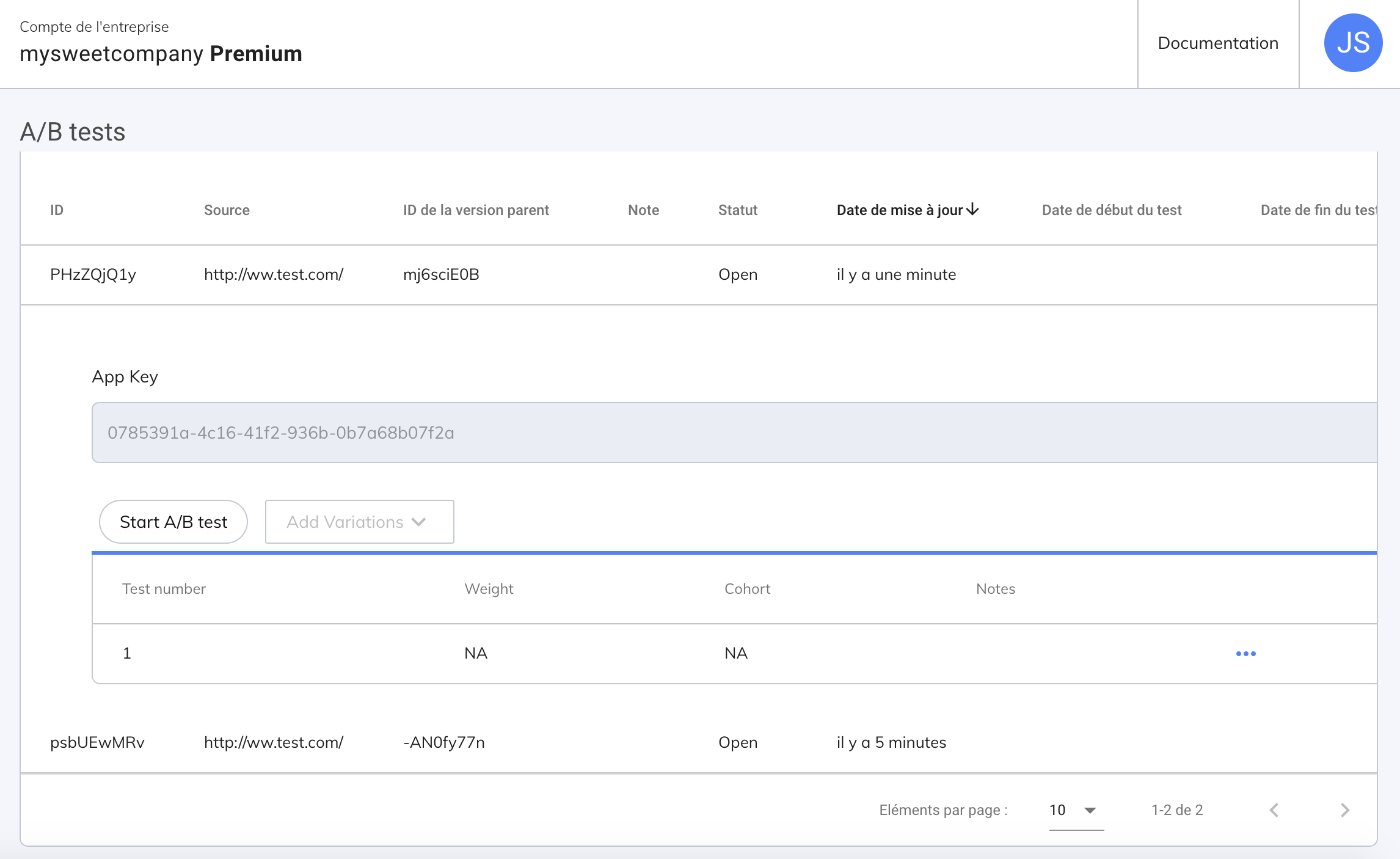Click the JS user avatar icon
The height and width of the screenshot is (859, 1400).
click(x=1352, y=43)
